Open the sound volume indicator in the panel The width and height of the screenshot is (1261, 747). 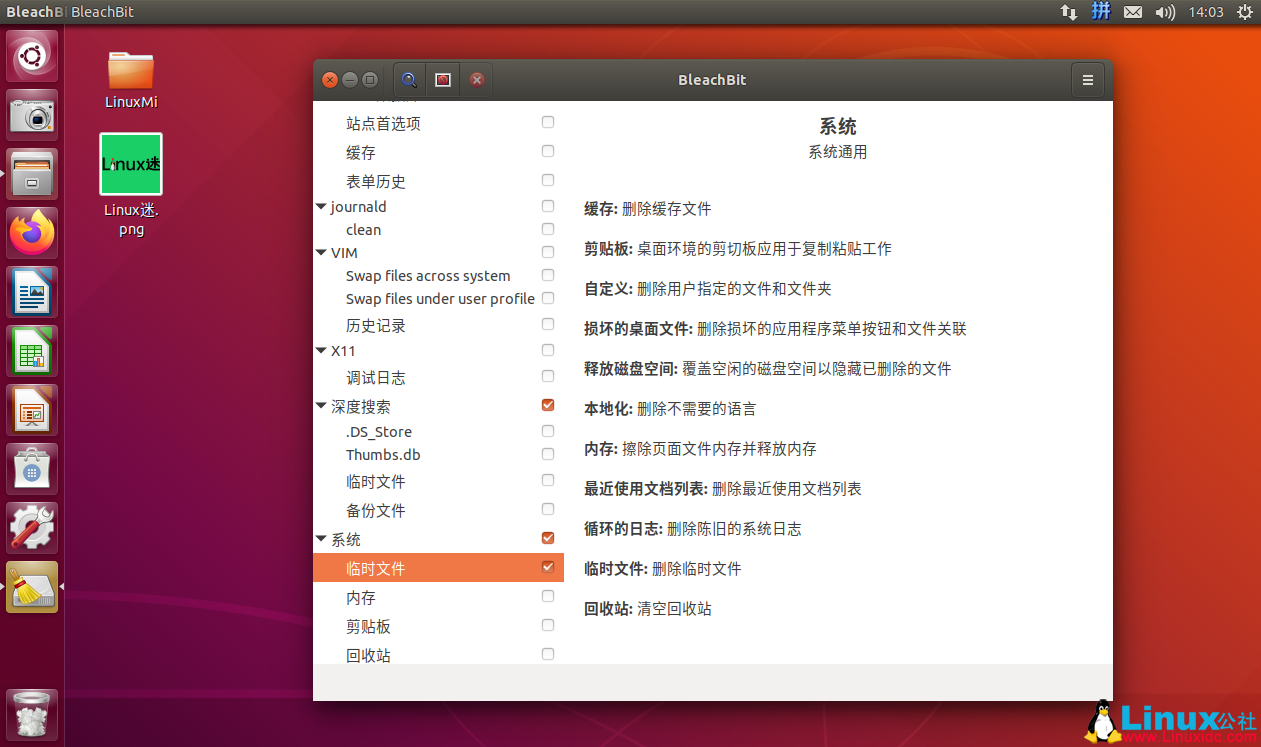pyautogui.click(x=1166, y=11)
